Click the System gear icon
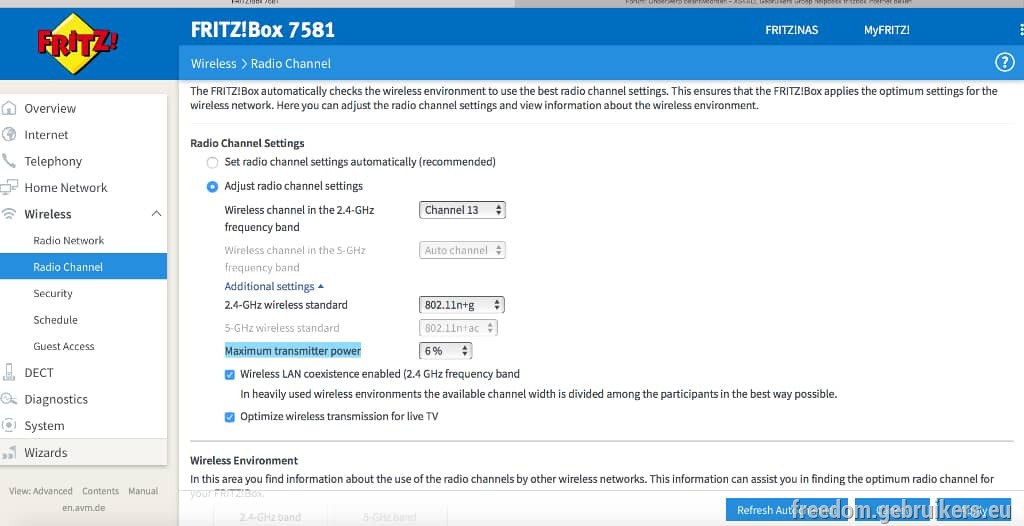The width and height of the screenshot is (1024, 526). tap(9, 425)
